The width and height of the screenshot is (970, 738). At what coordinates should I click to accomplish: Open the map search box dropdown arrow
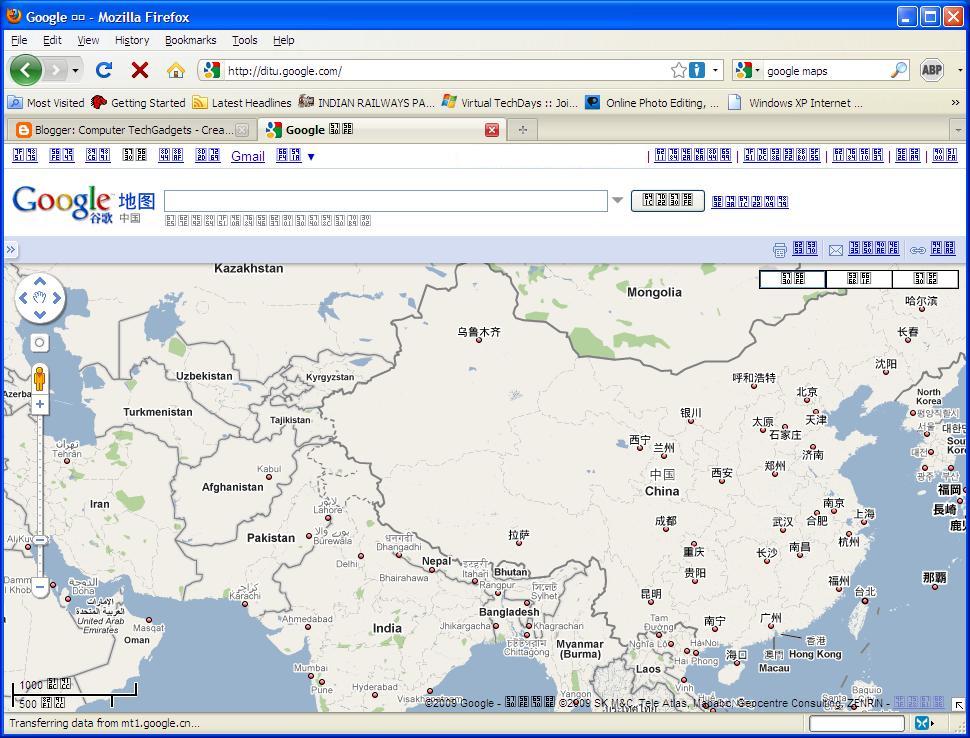(617, 200)
